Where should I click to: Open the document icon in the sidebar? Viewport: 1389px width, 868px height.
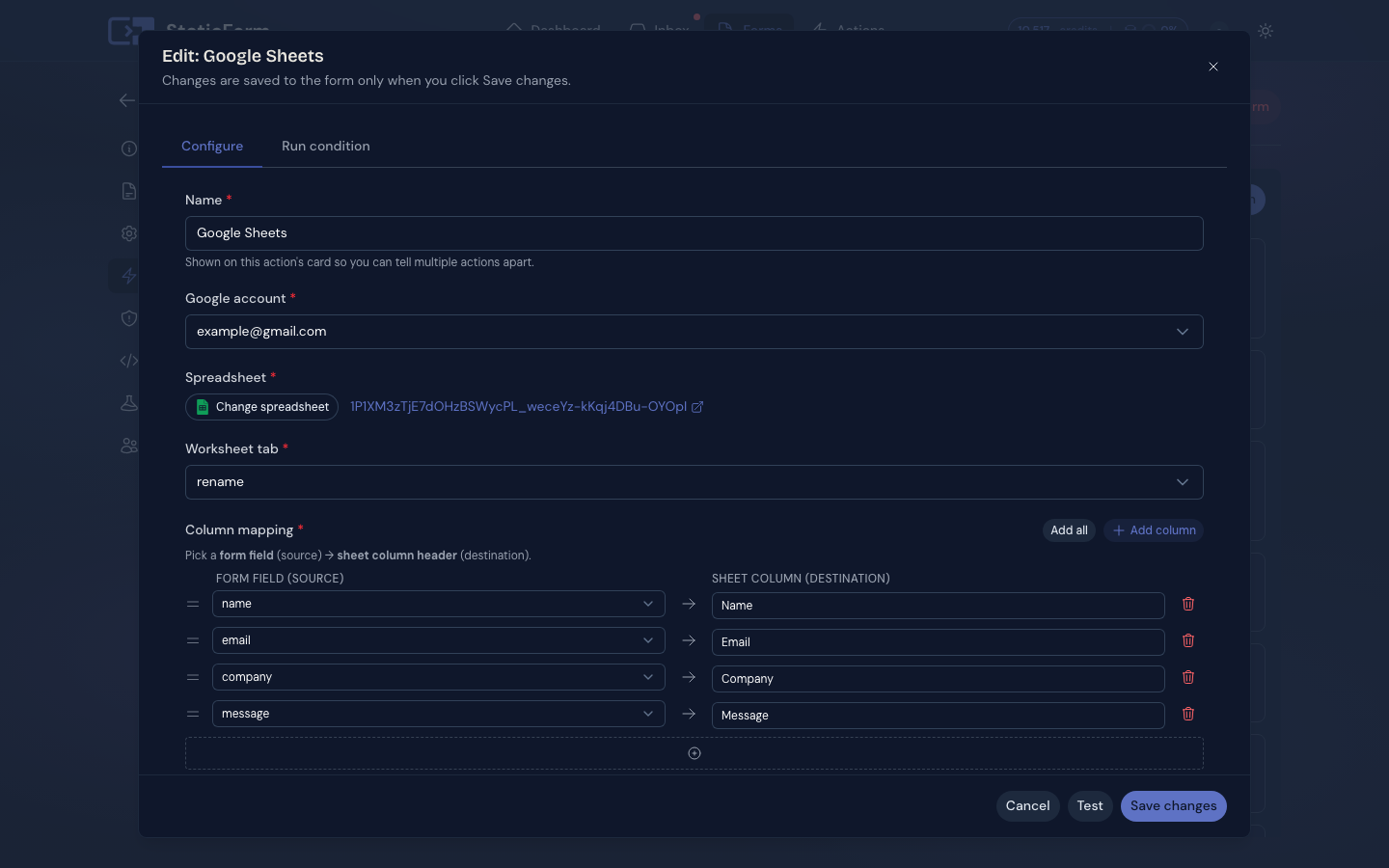(x=129, y=191)
